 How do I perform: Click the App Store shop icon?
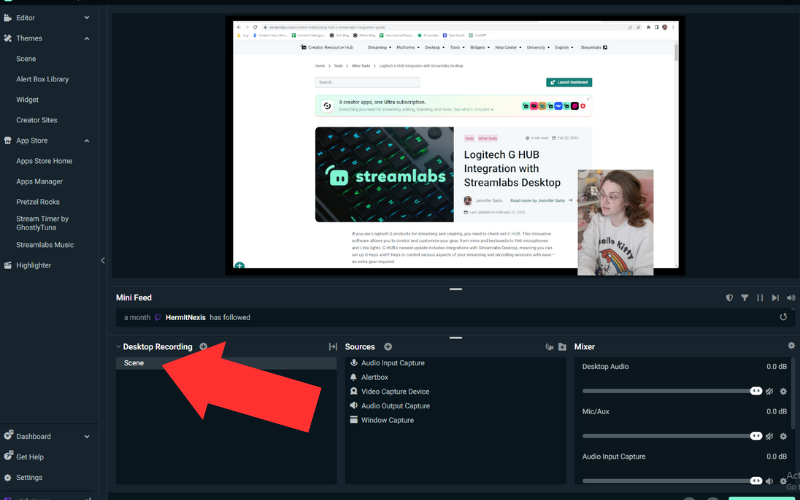point(8,140)
